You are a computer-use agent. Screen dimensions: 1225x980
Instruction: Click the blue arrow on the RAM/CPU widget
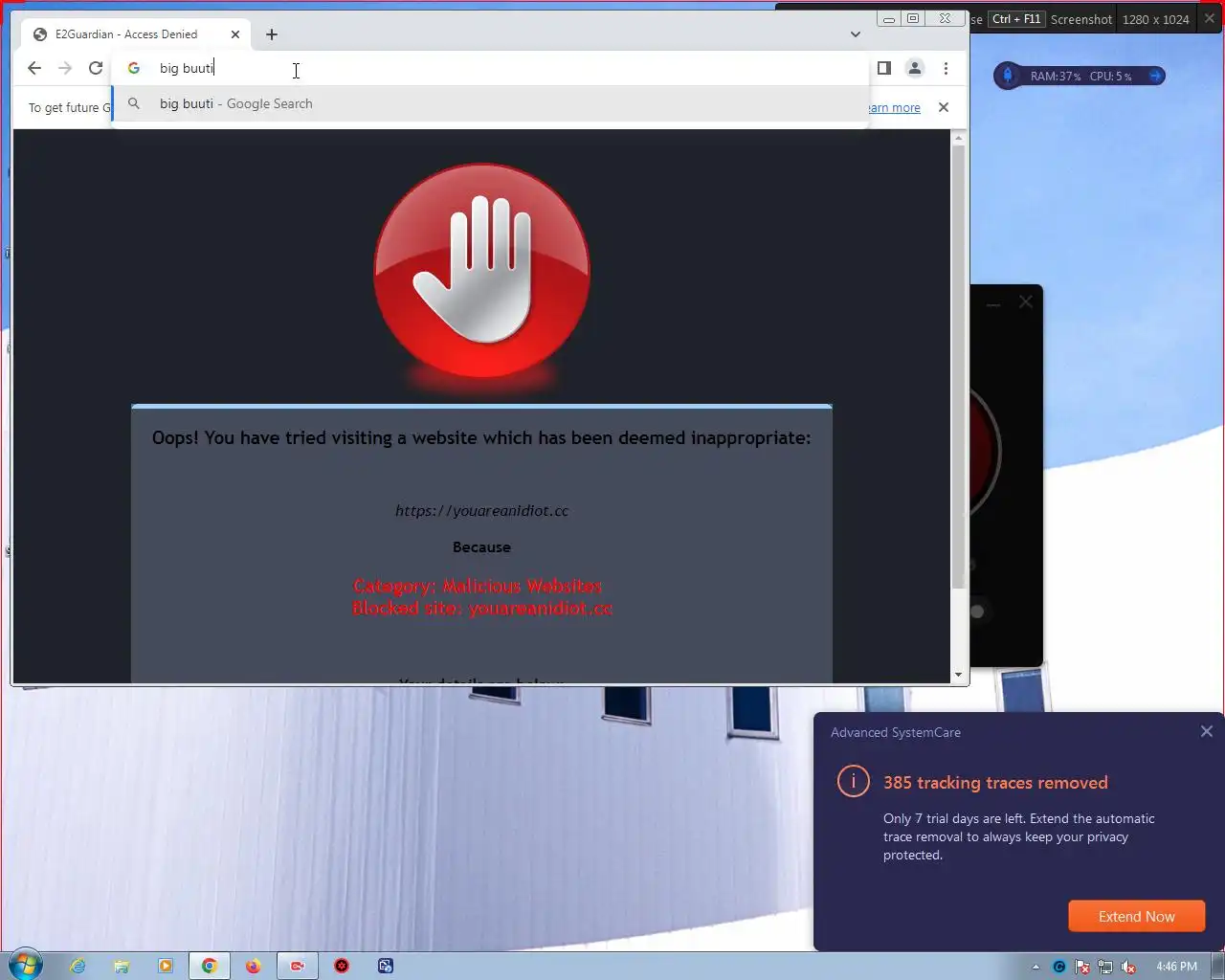pos(1155,76)
